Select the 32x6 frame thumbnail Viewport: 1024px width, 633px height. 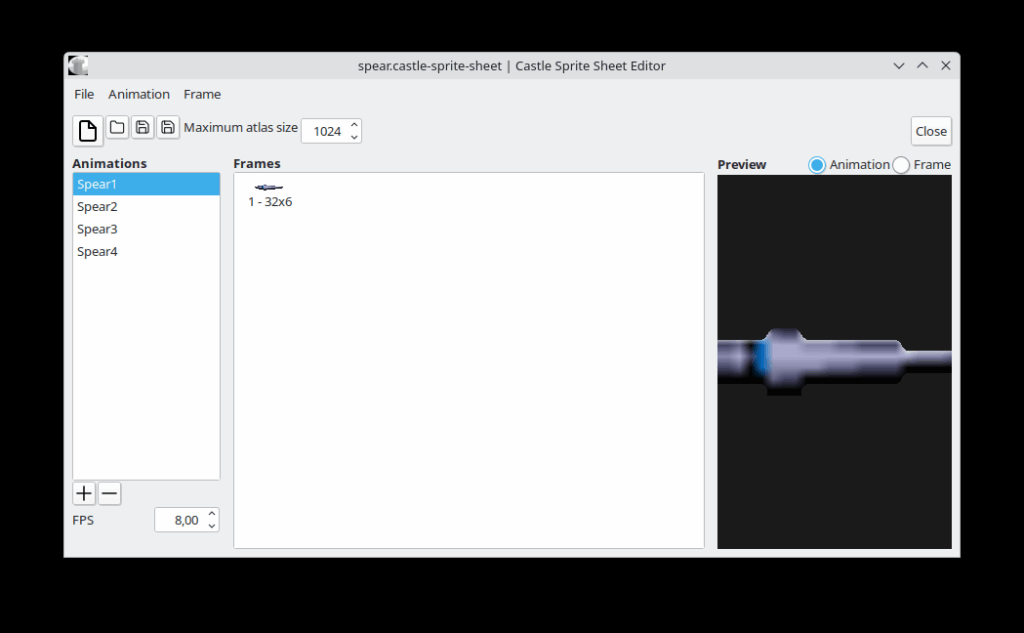(269, 188)
